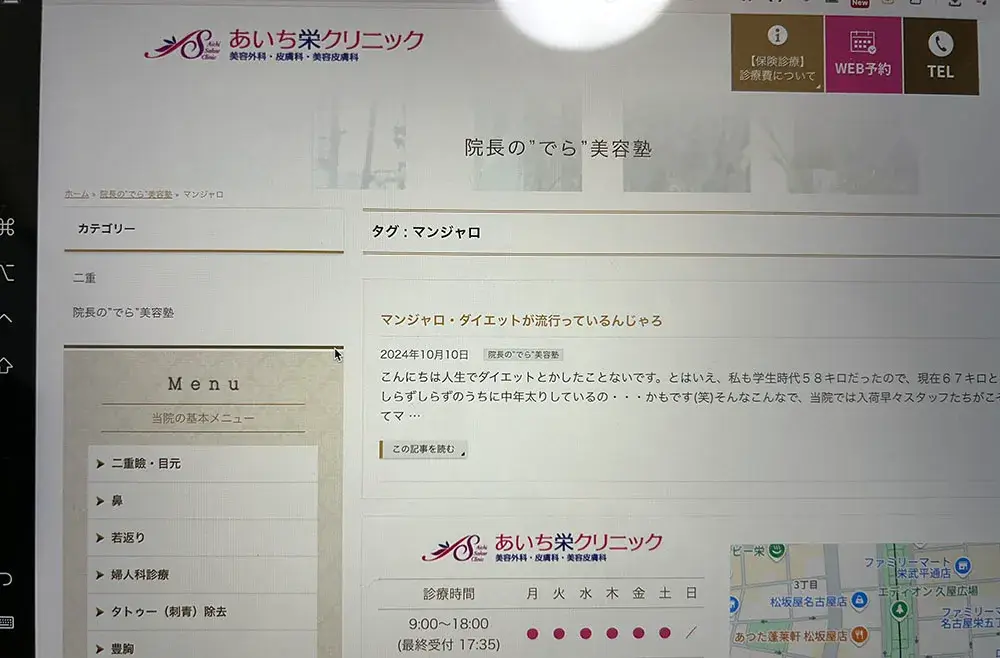Click the 2024年10月10日 article date

[x=424, y=355]
